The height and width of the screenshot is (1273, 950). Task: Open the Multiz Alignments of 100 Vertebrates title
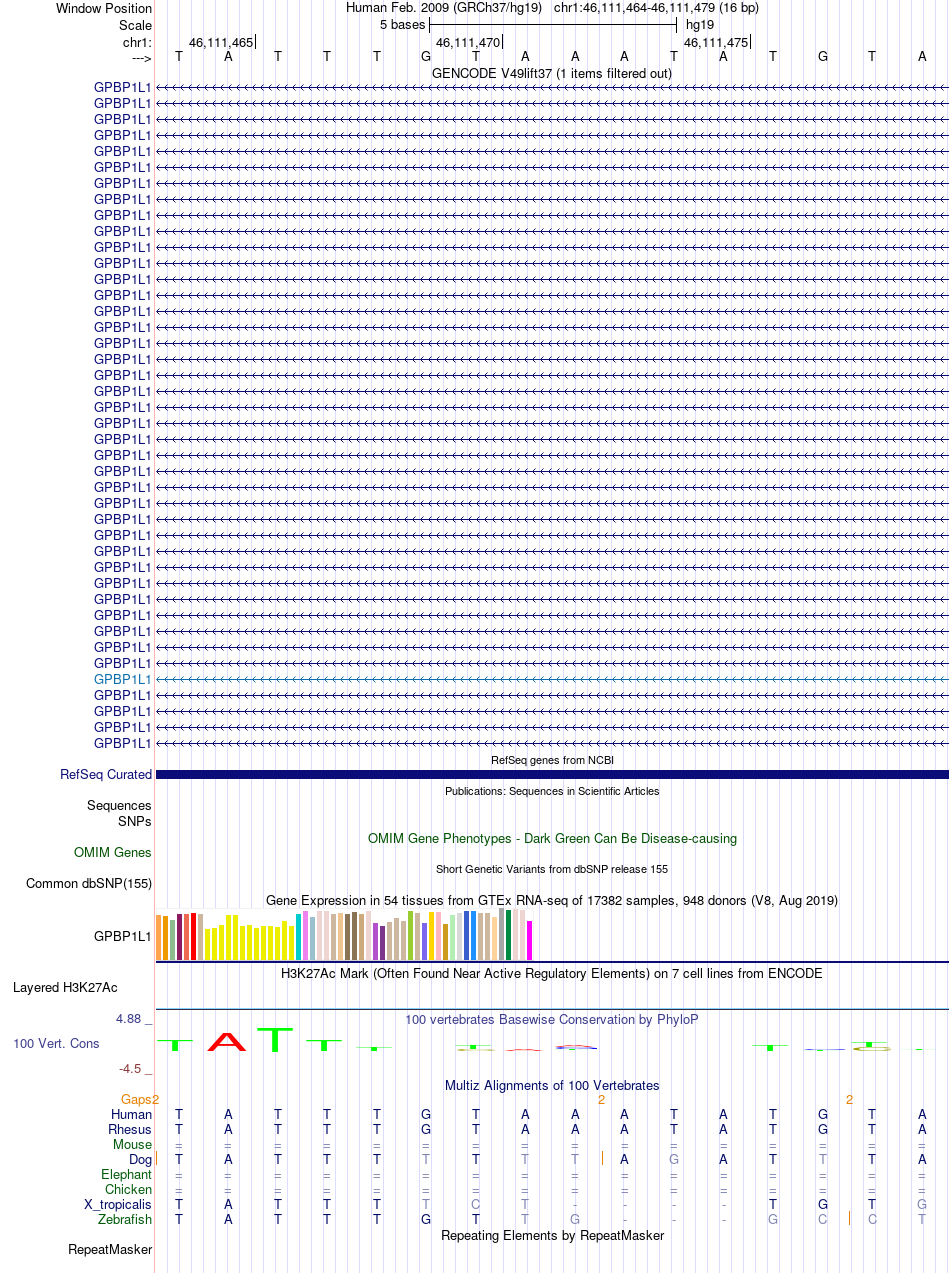552,1086
